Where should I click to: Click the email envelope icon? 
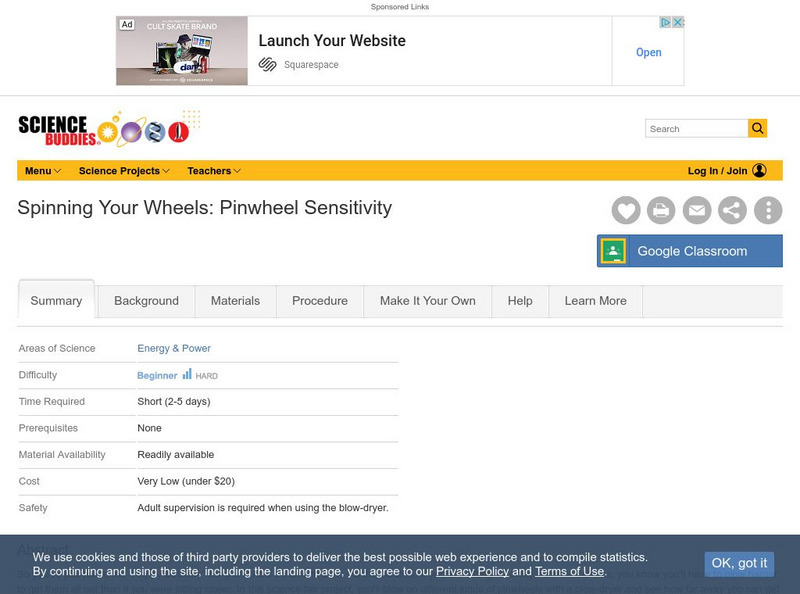coord(697,210)
